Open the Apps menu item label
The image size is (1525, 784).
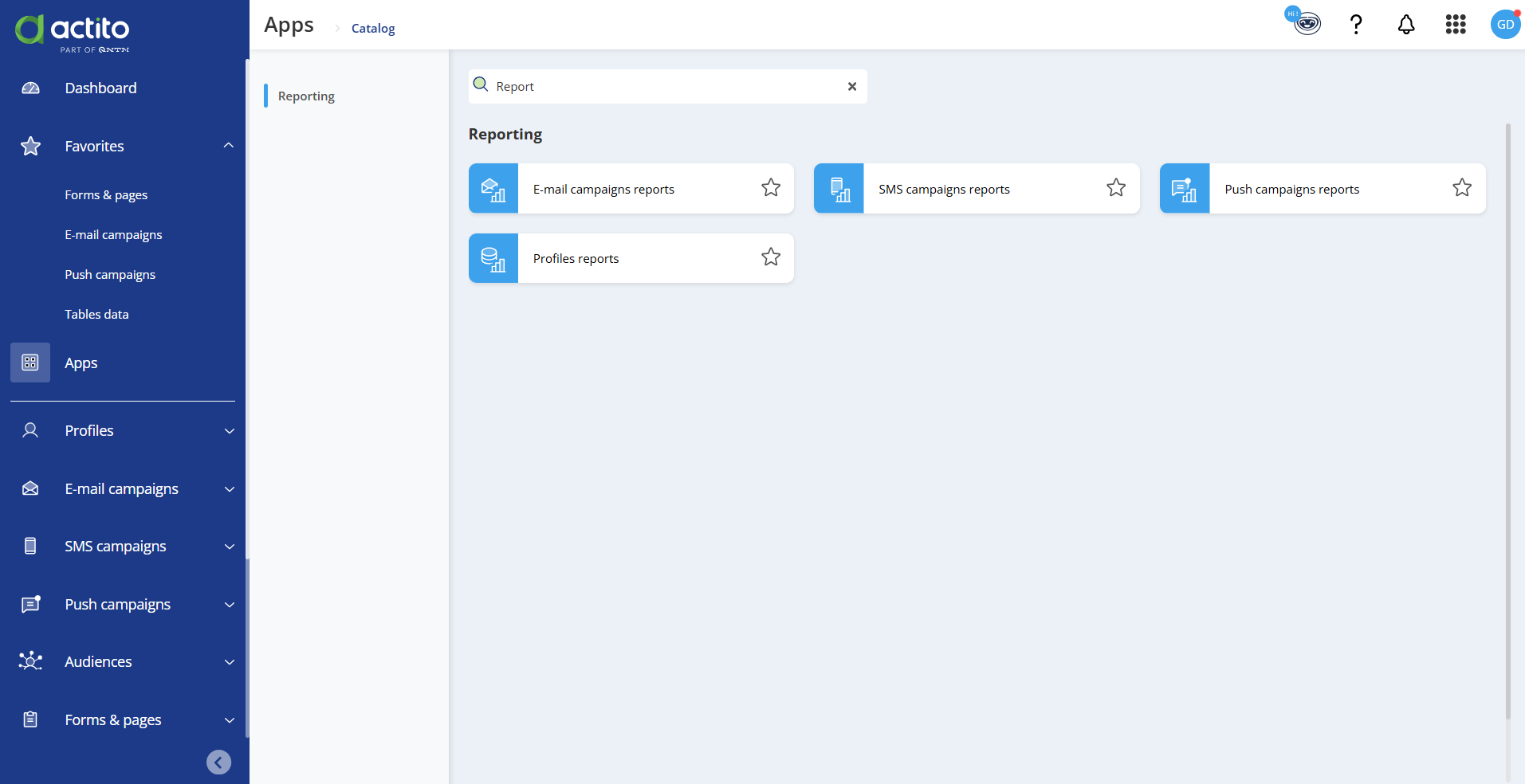pyautogui.click(x=81, y=363)
